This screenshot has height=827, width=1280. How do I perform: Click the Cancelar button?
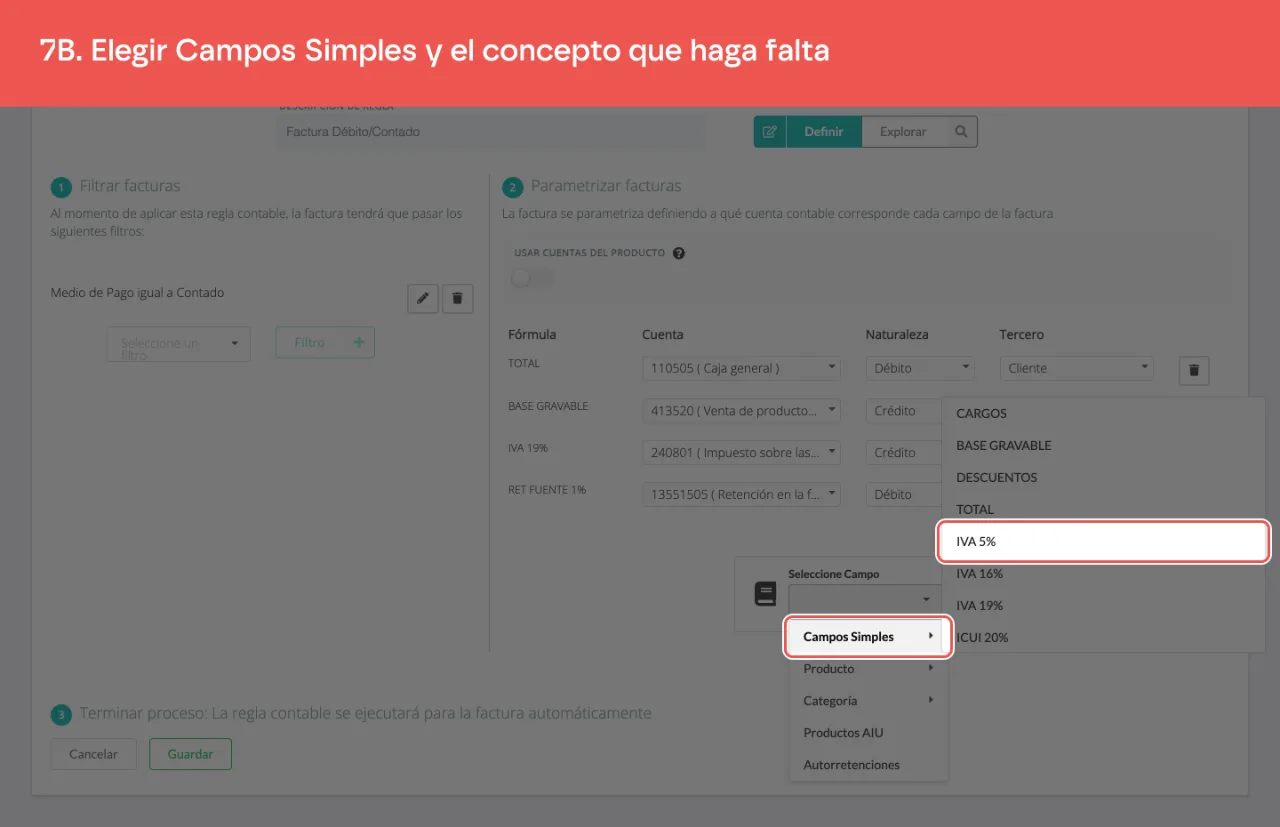pyautogui.click(x=94, y=754)
